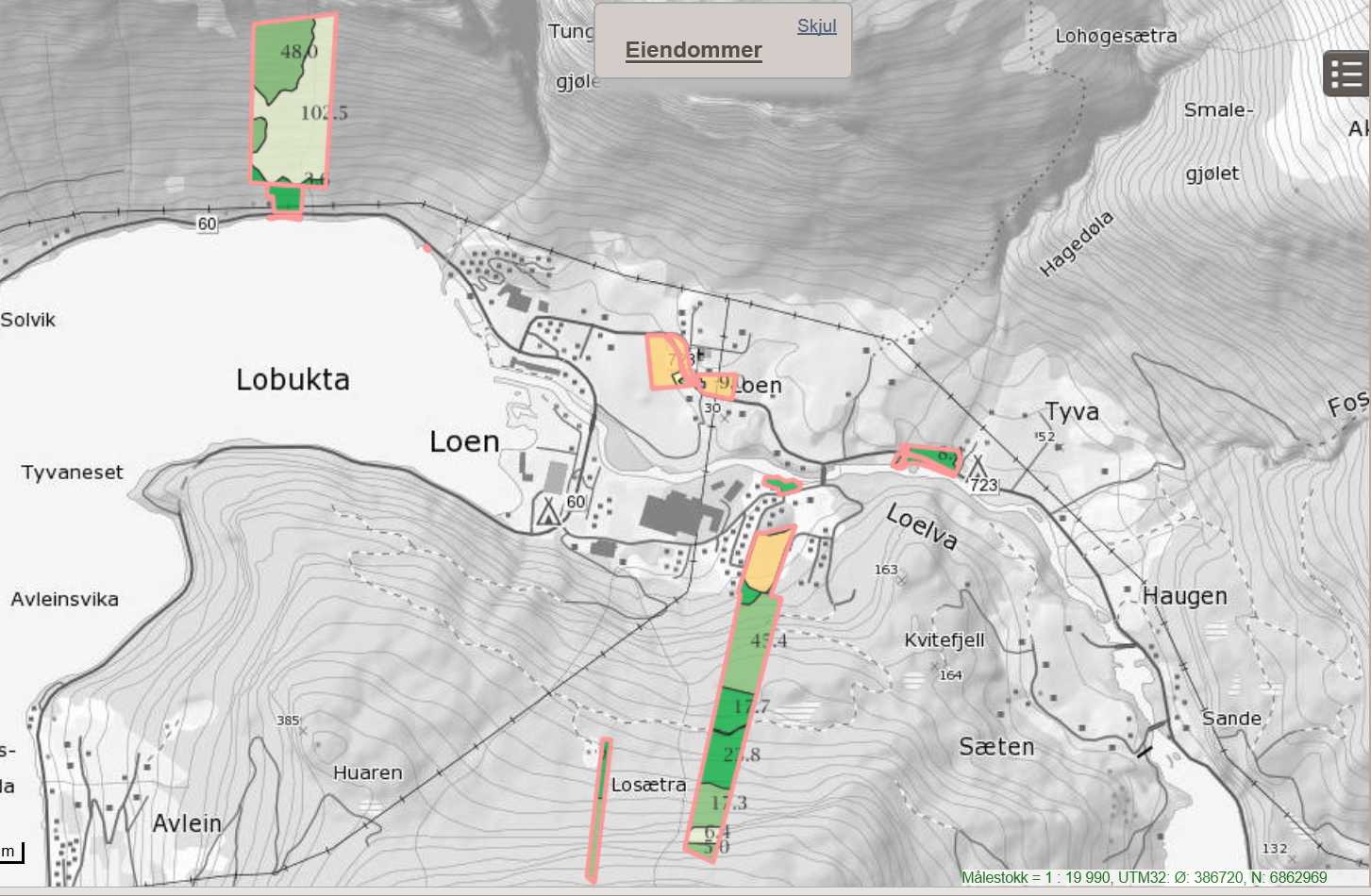This screenshot has height=896, width=1371.
Task: Click the spot height marker labeled 385
Action: pos(303,730)
